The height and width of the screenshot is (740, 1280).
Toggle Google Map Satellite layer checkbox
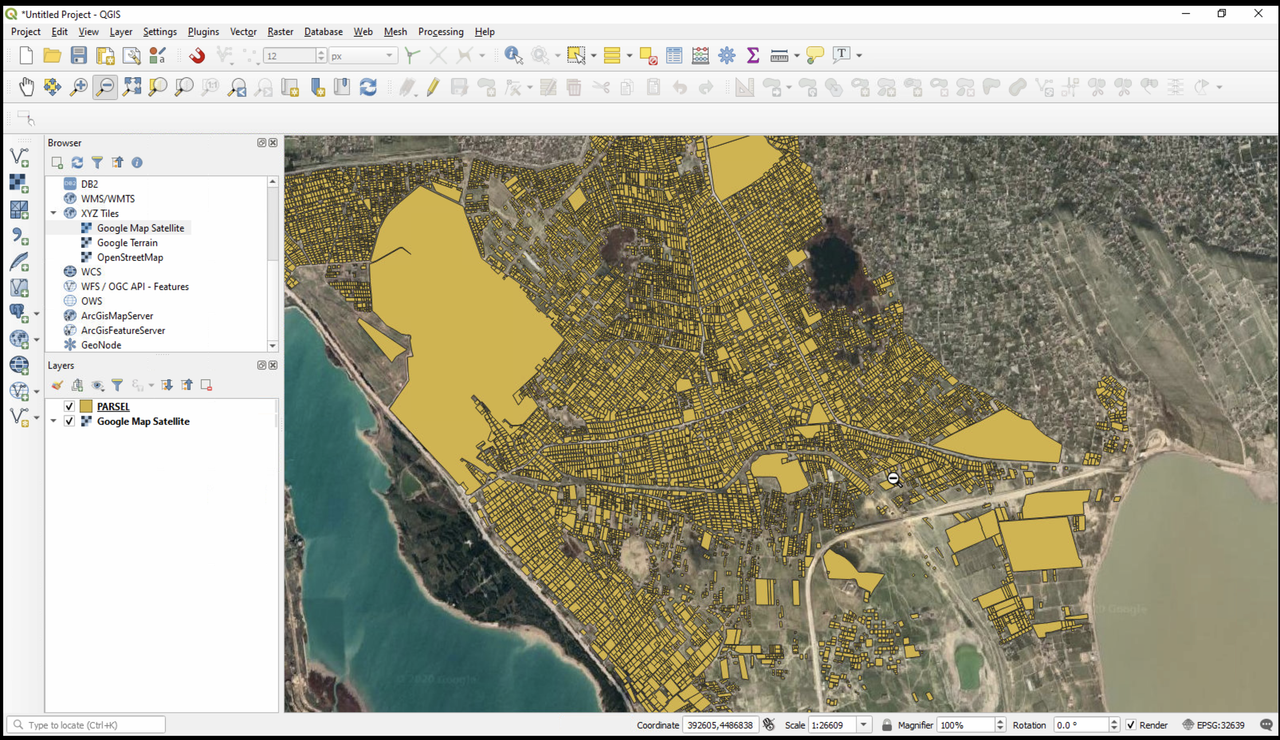[x=69, y=422]
